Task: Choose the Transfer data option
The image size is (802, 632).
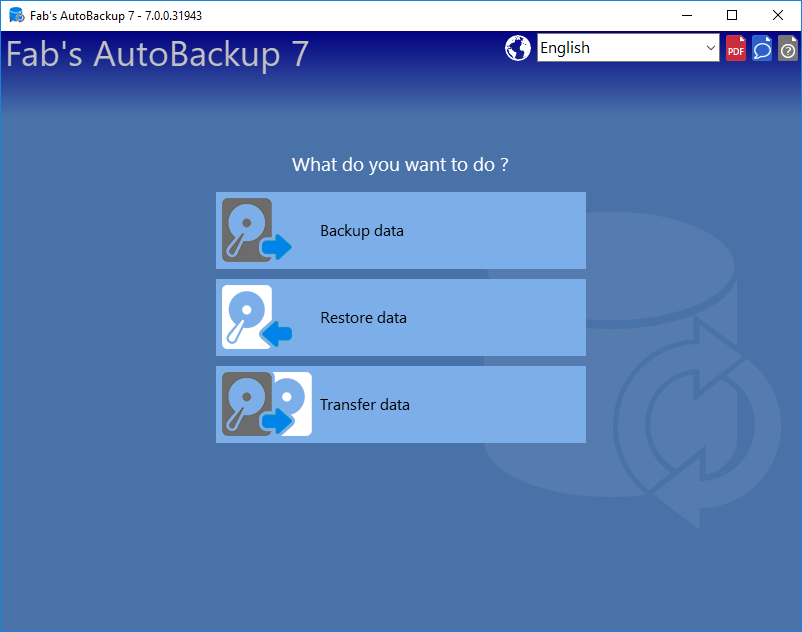Action: click(401, 404)
